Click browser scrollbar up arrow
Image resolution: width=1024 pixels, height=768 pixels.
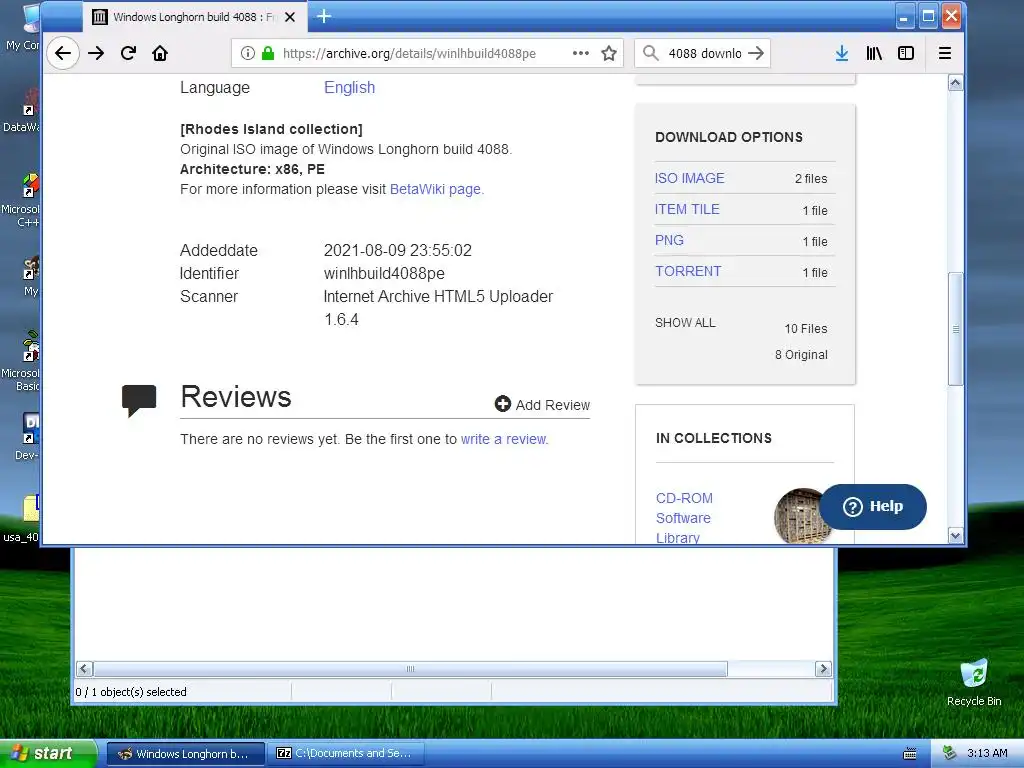(955, 83)
